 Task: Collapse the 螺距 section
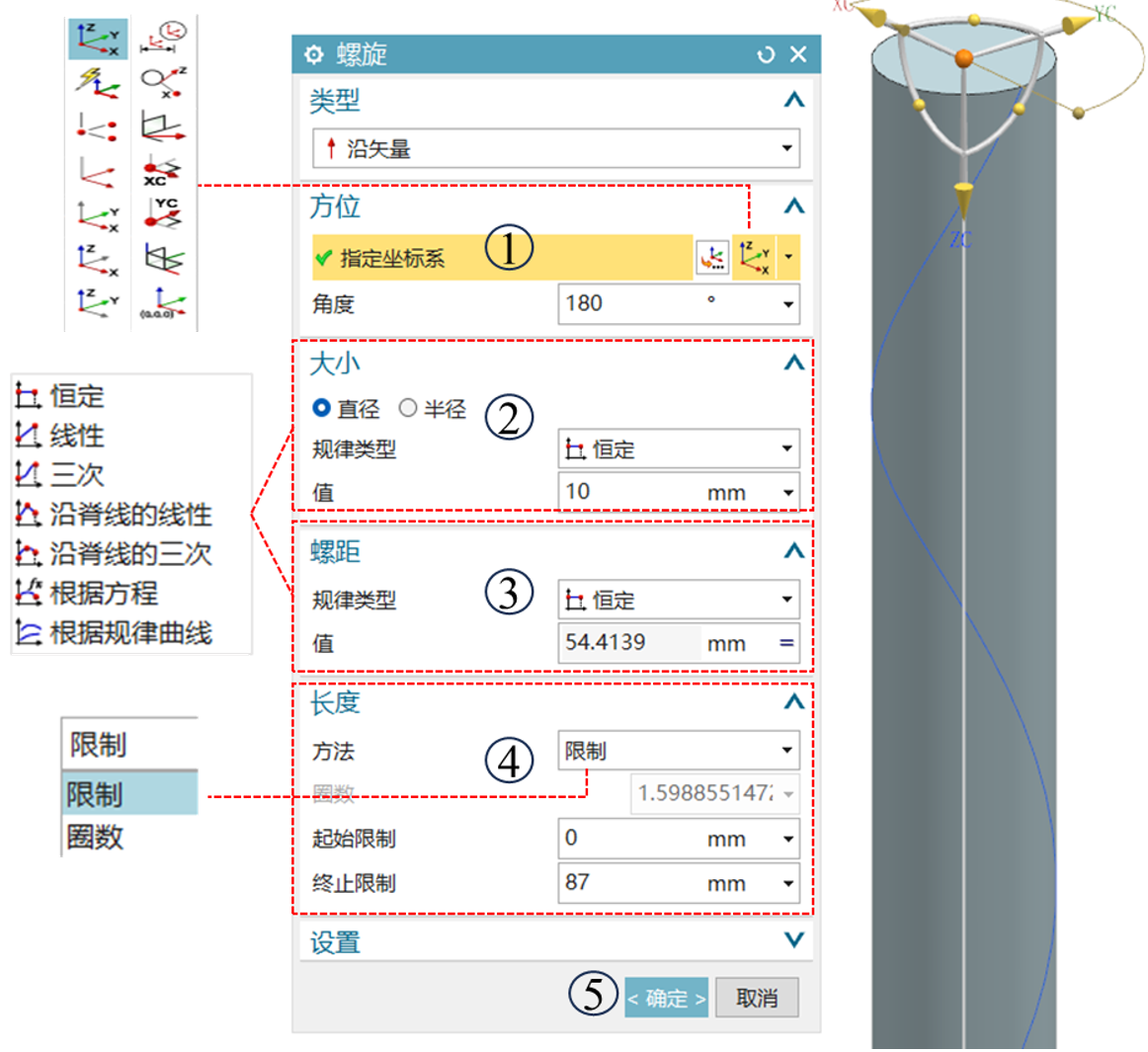(x=794, y=550)
